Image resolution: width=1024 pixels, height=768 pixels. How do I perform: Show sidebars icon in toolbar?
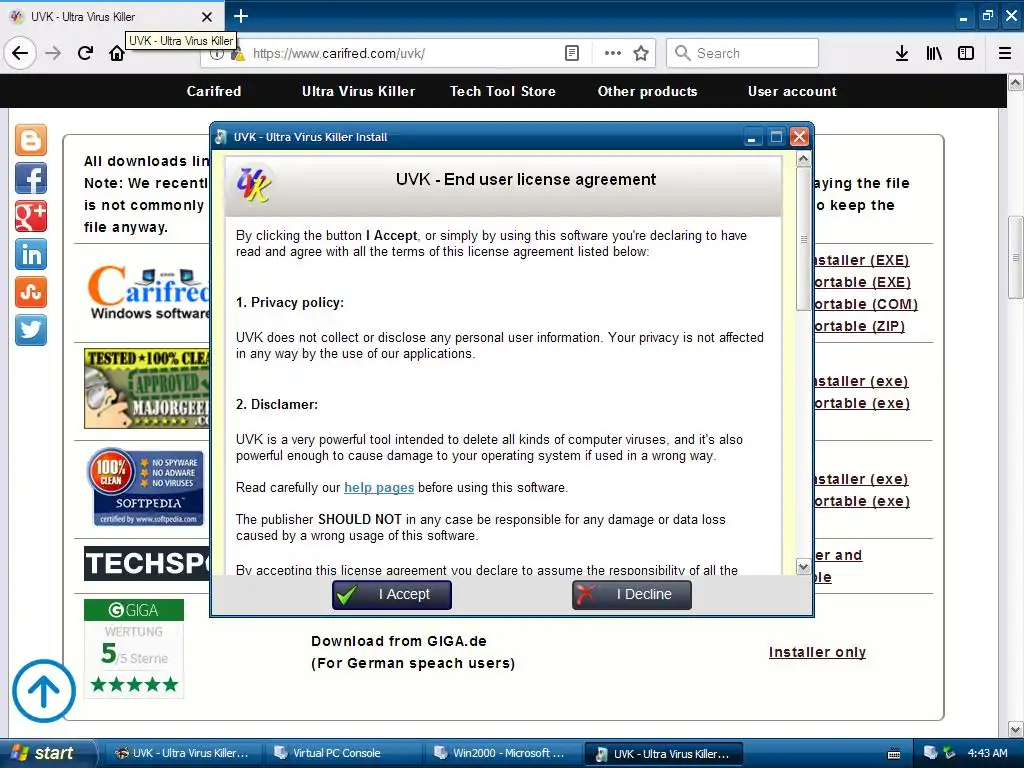(x=966, y=53)
